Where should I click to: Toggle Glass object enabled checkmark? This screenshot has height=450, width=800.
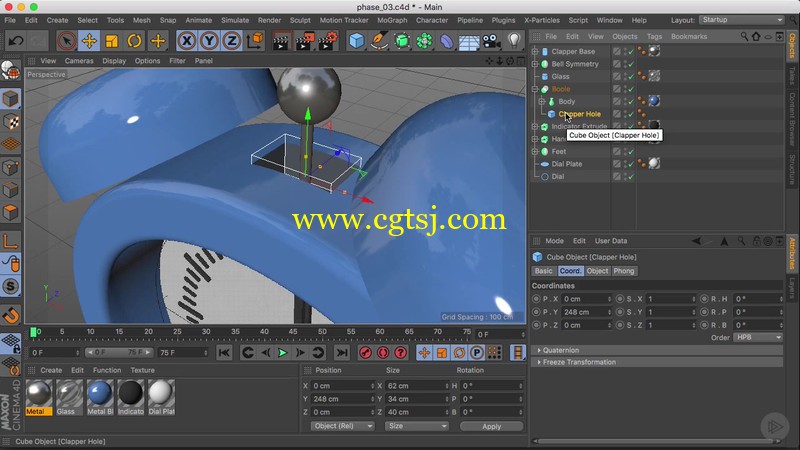tap(631, 77)
